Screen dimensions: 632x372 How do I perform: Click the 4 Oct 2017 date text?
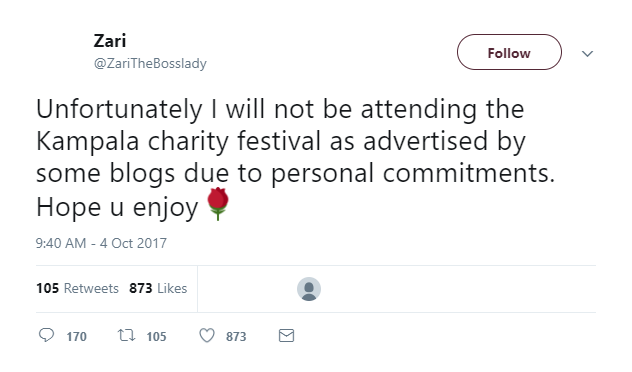[133, 243]
